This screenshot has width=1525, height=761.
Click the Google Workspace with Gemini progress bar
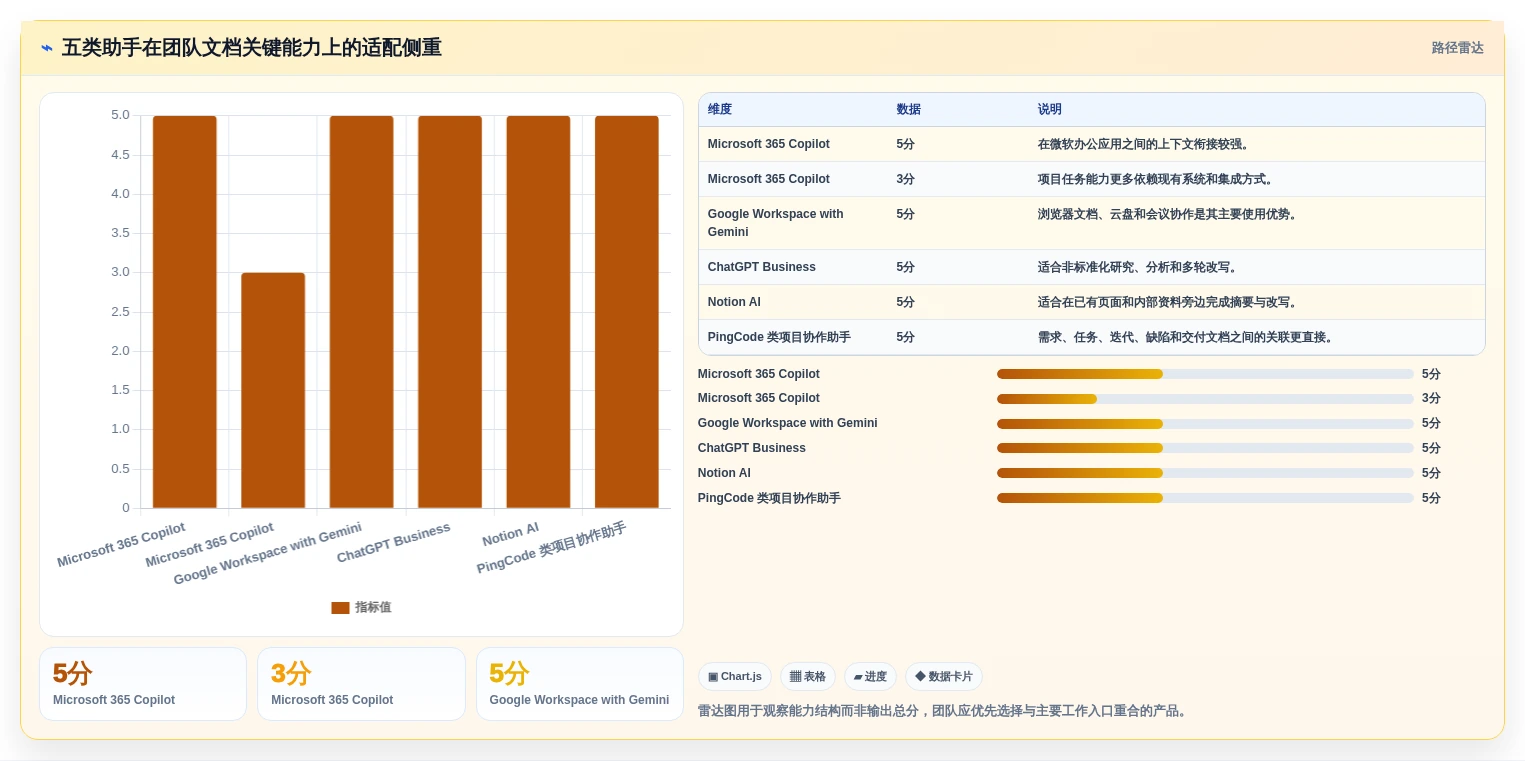(1205, 424)
